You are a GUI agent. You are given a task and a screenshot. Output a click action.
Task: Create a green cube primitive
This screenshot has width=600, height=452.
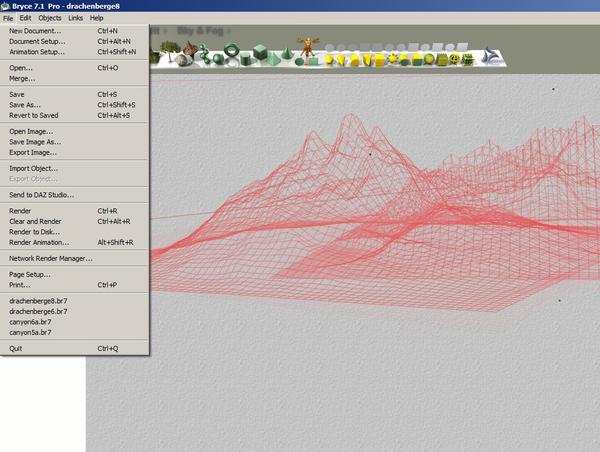pyautogui.click(x=260, y=52)
